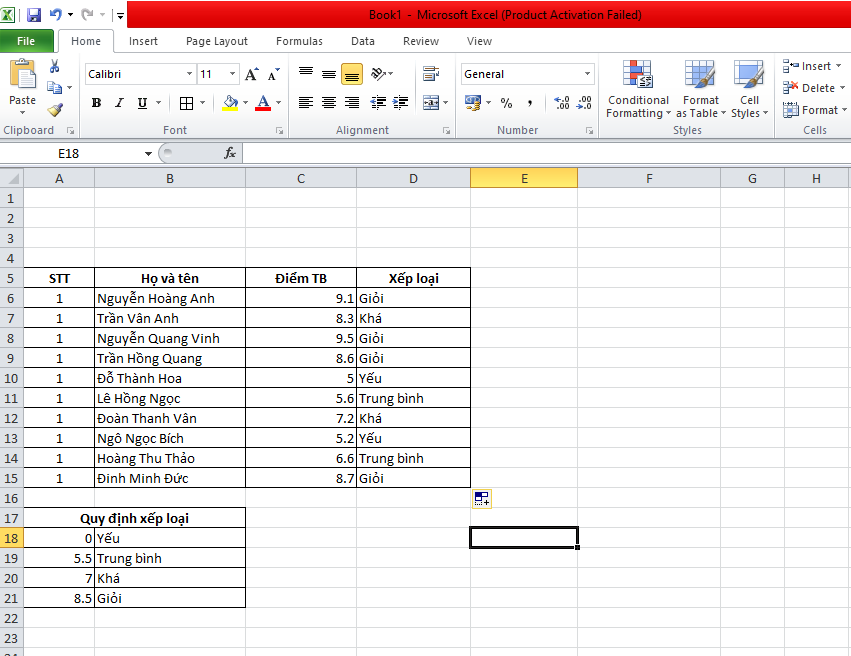Open Conditional Formatting menu
Screen dimensions: 851x656
pyautogui.click(x=638, y=90)
